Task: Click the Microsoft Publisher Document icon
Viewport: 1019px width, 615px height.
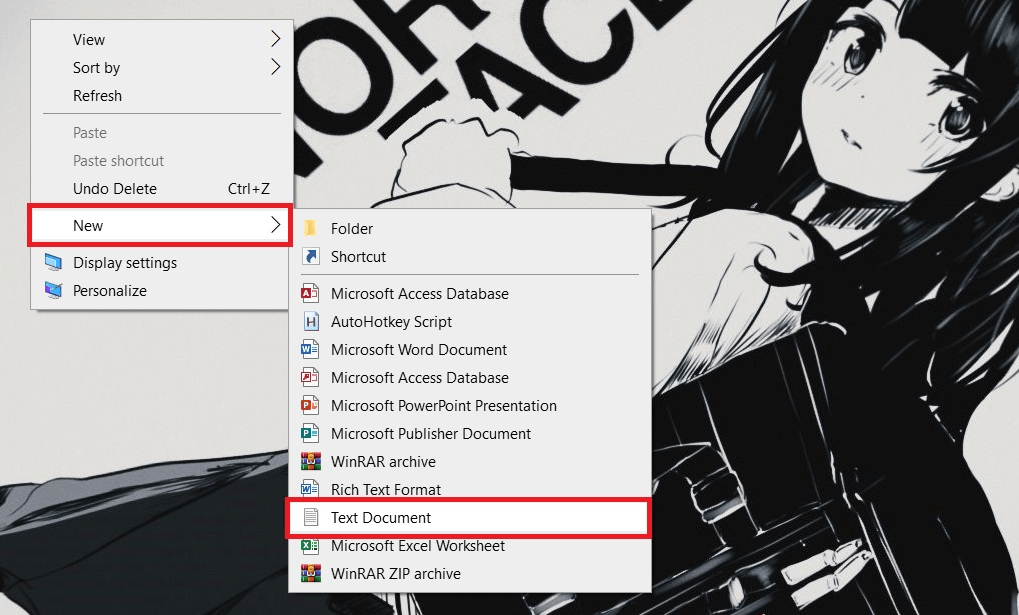Action: [311, 434]
